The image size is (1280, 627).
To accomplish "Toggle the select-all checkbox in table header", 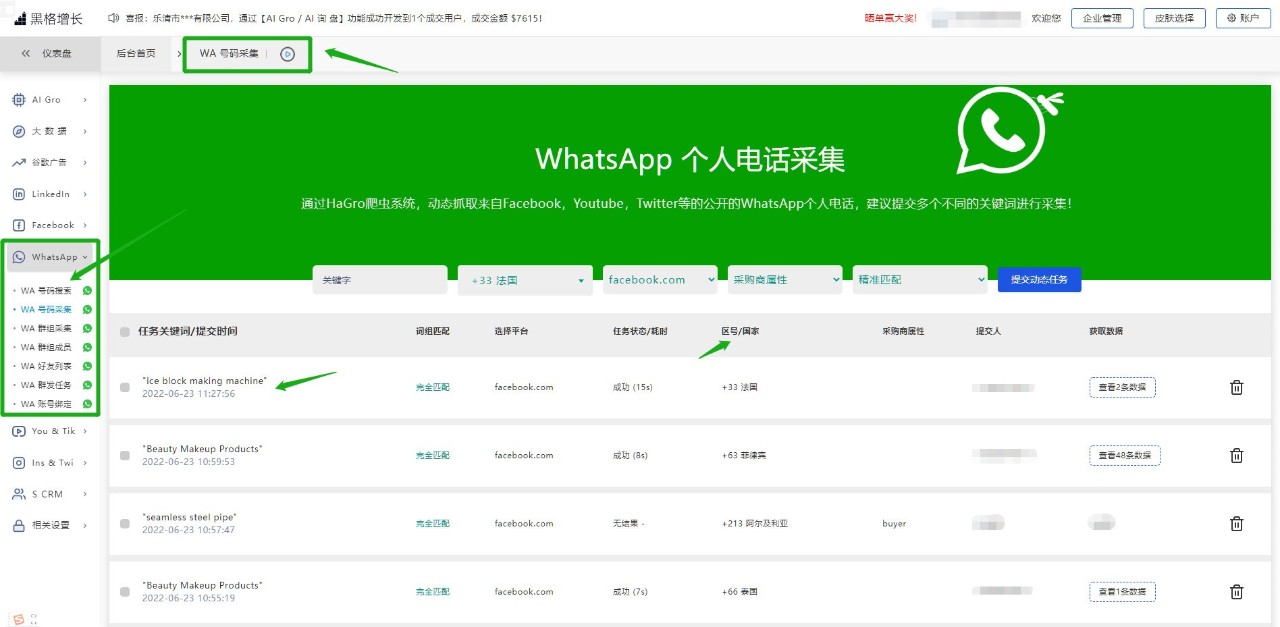I will pos(125,332).
